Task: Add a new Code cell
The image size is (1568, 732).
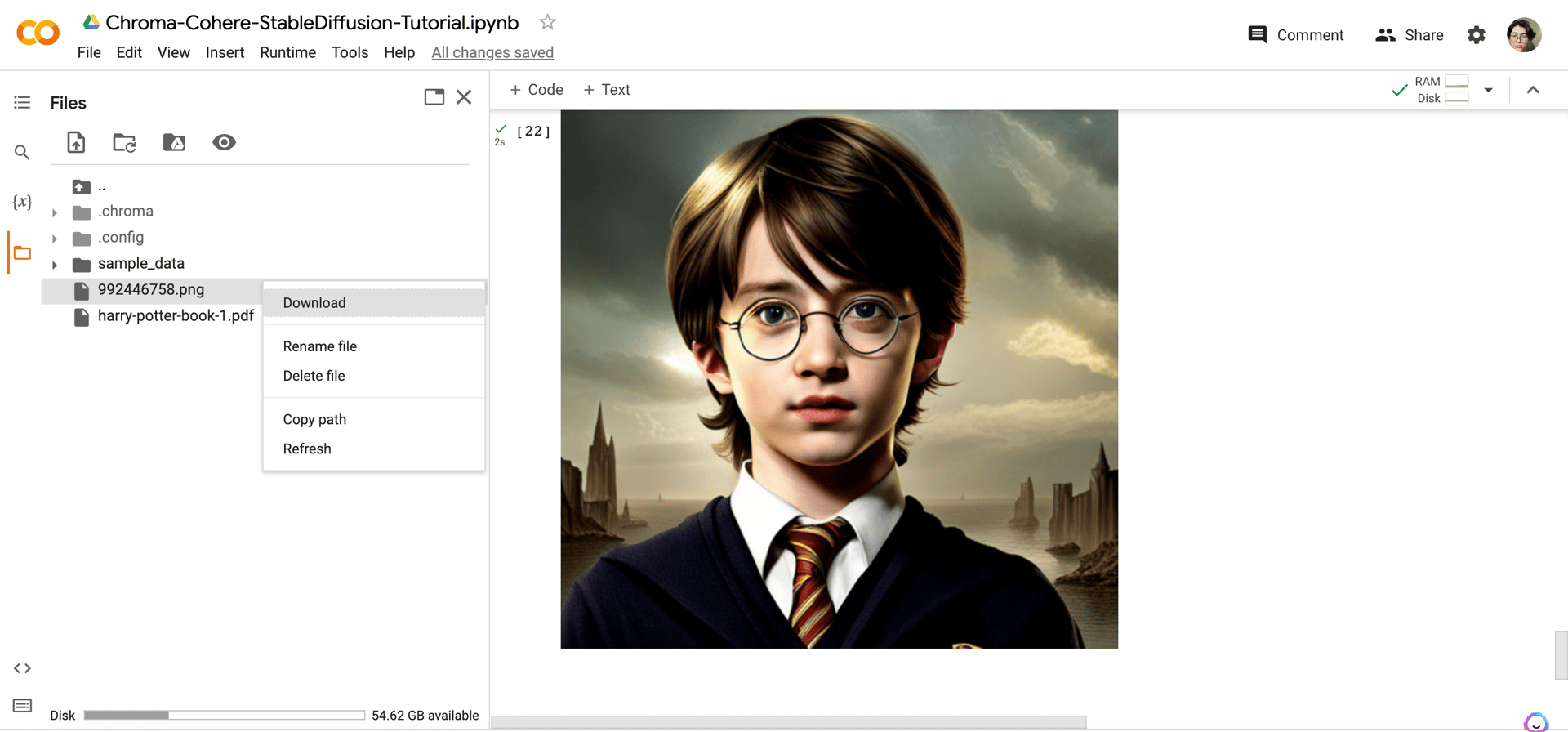Action: tap(537, 90)
